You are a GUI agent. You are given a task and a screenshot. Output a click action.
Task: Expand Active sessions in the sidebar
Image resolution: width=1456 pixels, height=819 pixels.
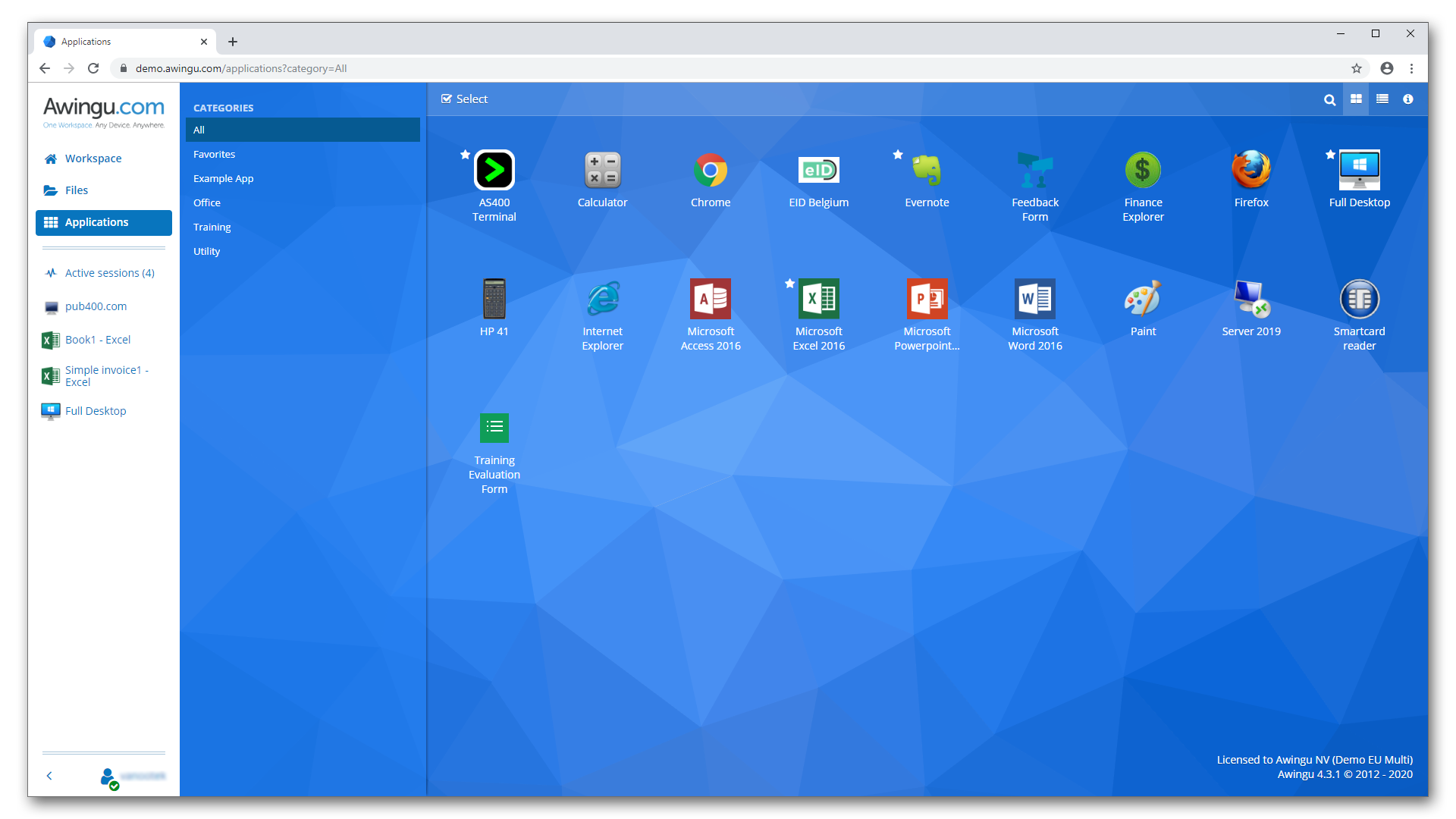(109, 272)
